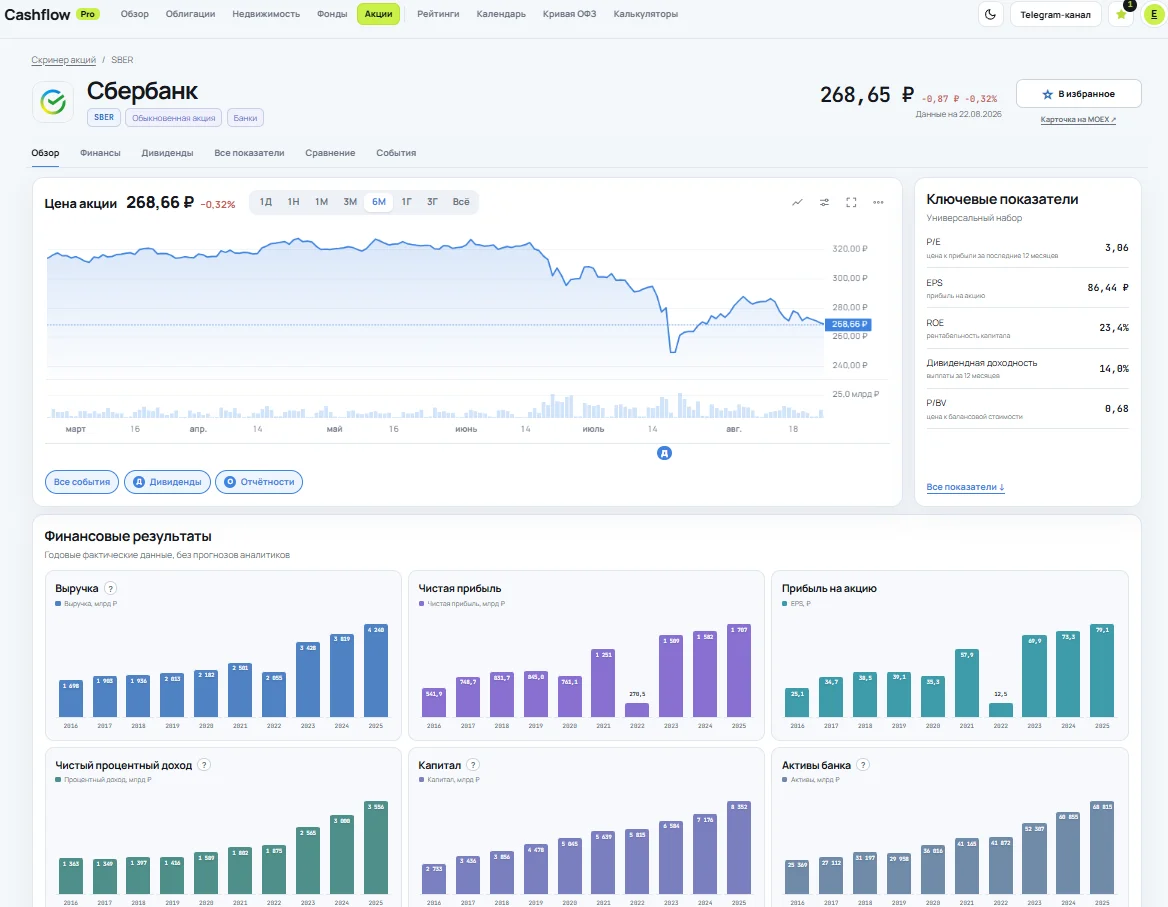The width and height of the screenshot is (1168, 907).
Task: Open help icon next to Чистый процентный доход
Action: (x=204, y=765)
